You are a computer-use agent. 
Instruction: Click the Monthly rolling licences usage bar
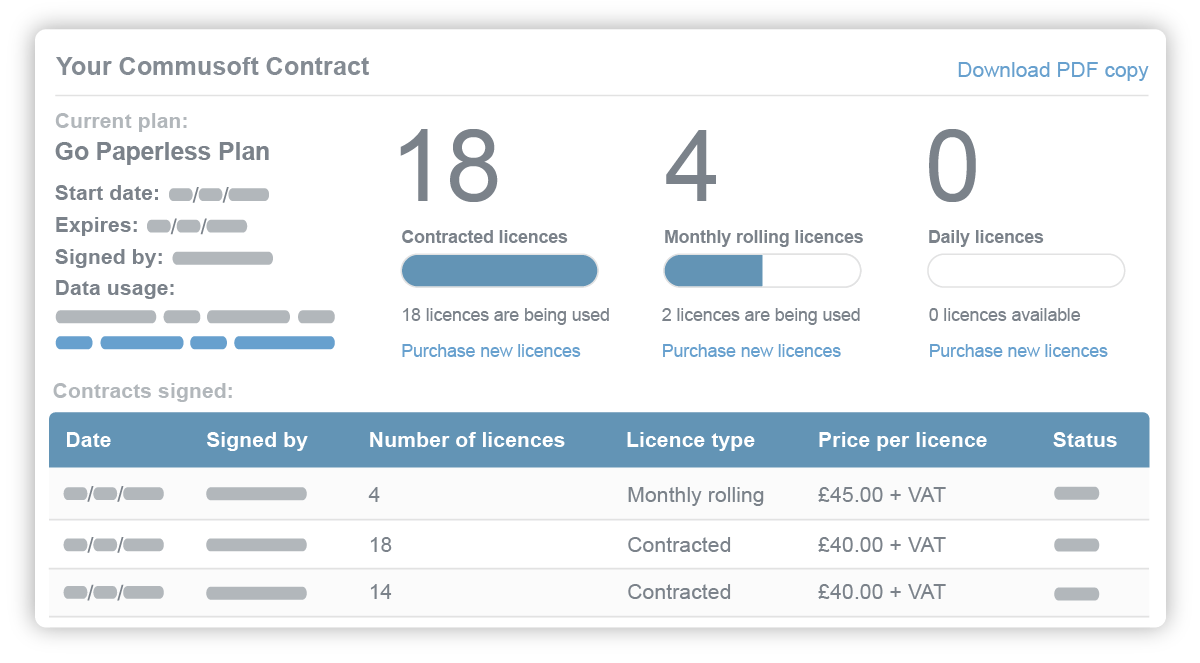pyautogui.click(x=762, y=270)
